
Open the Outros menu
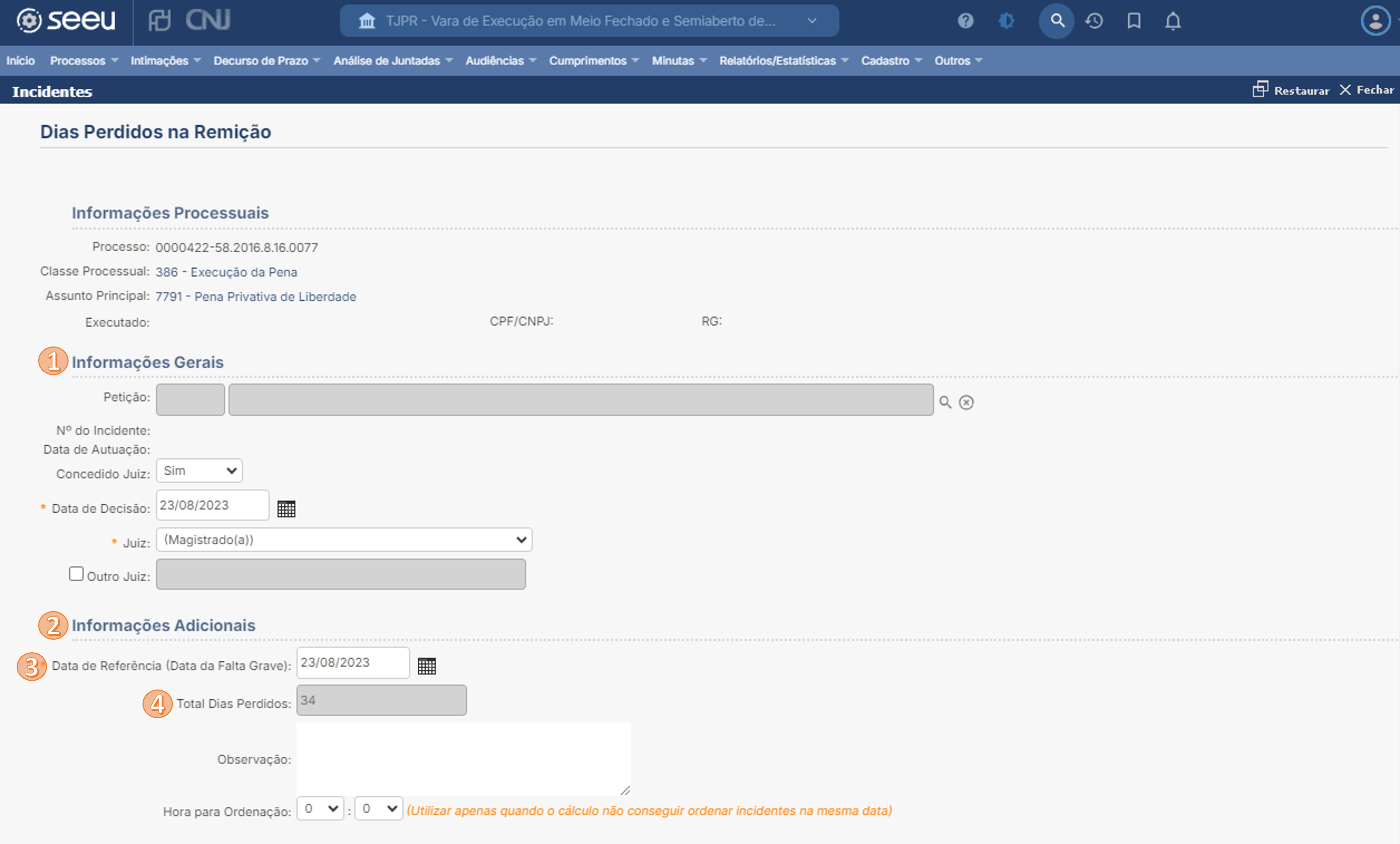coord(958,60)
